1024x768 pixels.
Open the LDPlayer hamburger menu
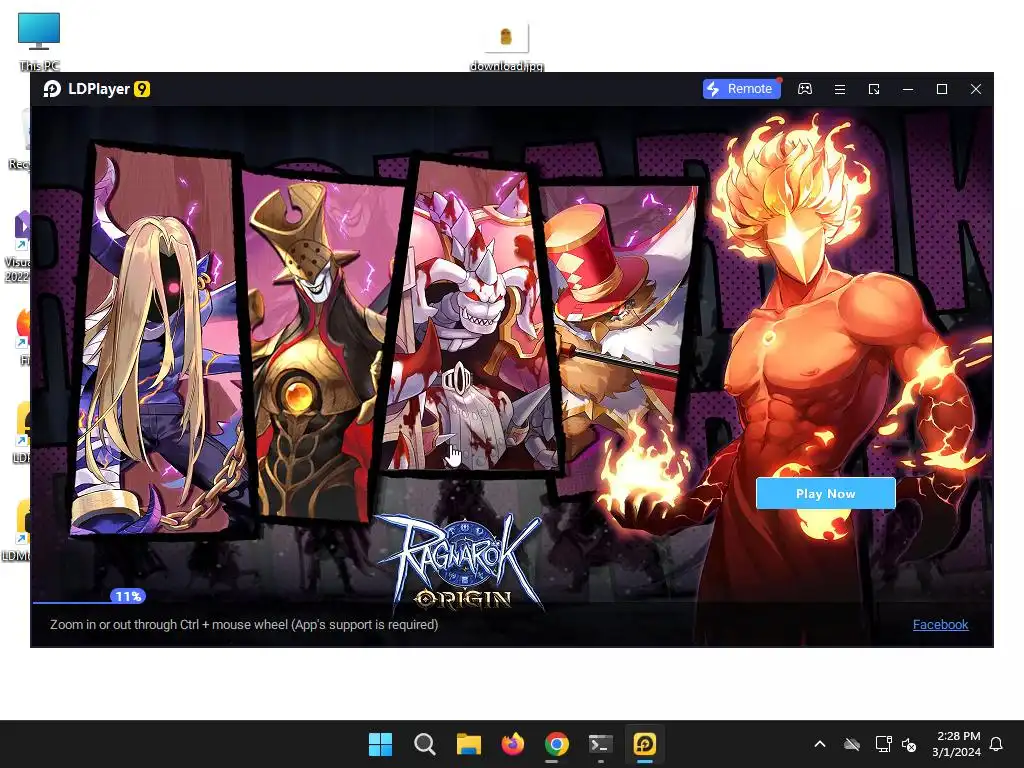pos(840,89)
